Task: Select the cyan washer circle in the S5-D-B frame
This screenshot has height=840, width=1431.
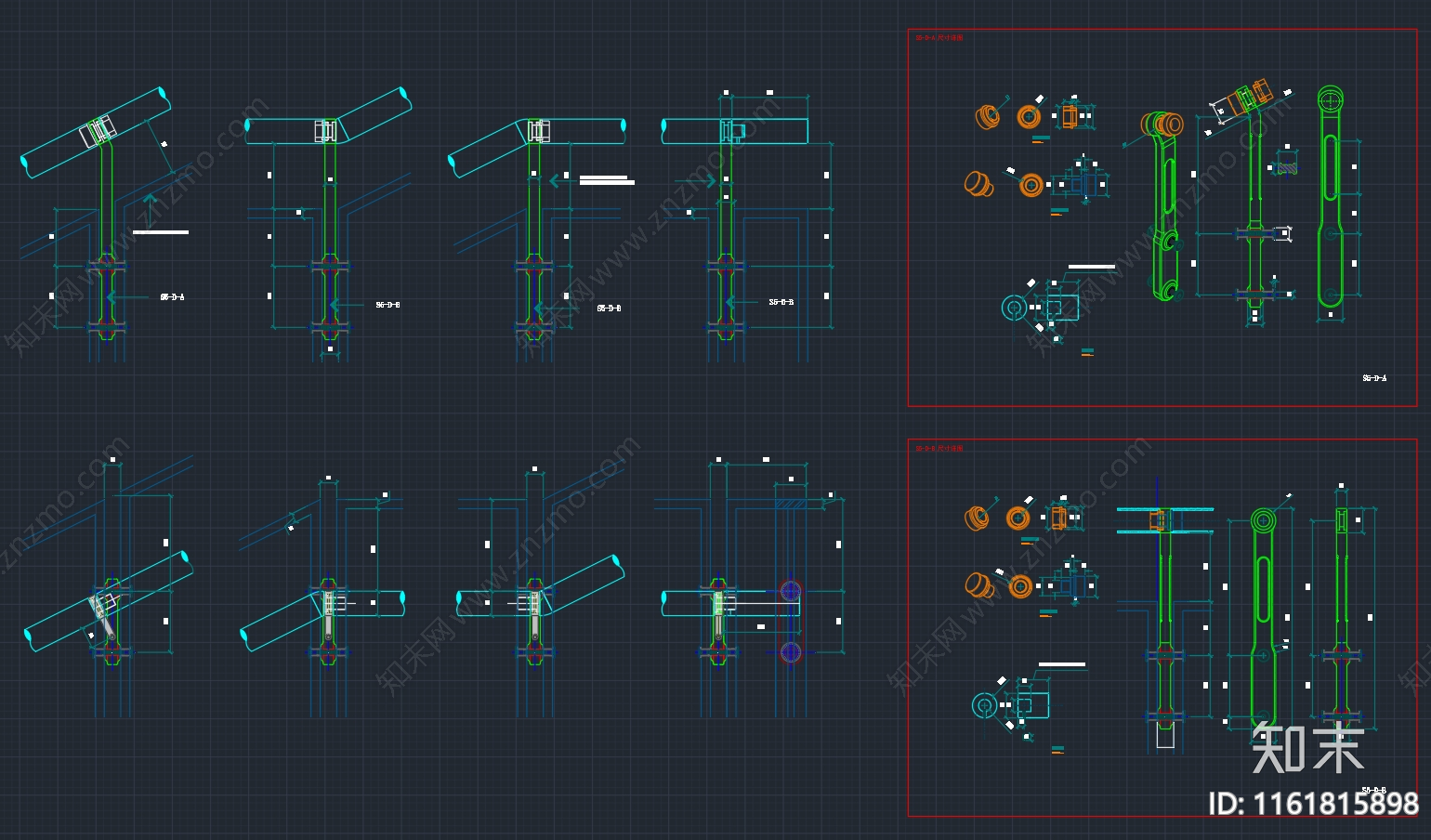Action: coord(984,705)
